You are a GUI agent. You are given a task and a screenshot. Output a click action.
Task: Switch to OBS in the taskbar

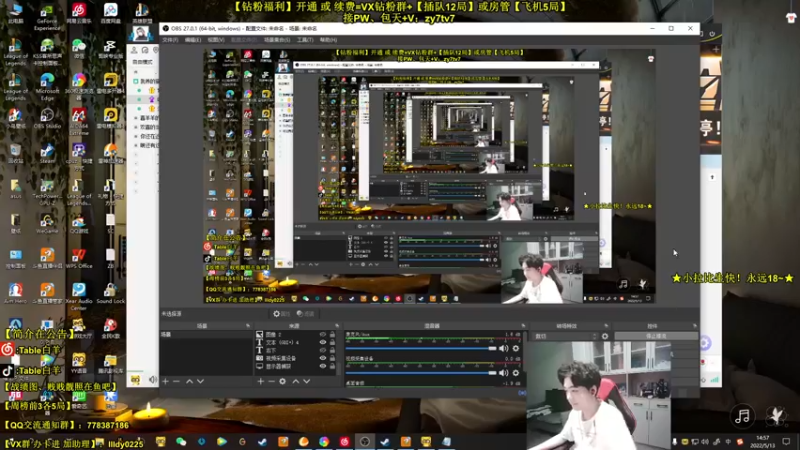coord(364,441)
